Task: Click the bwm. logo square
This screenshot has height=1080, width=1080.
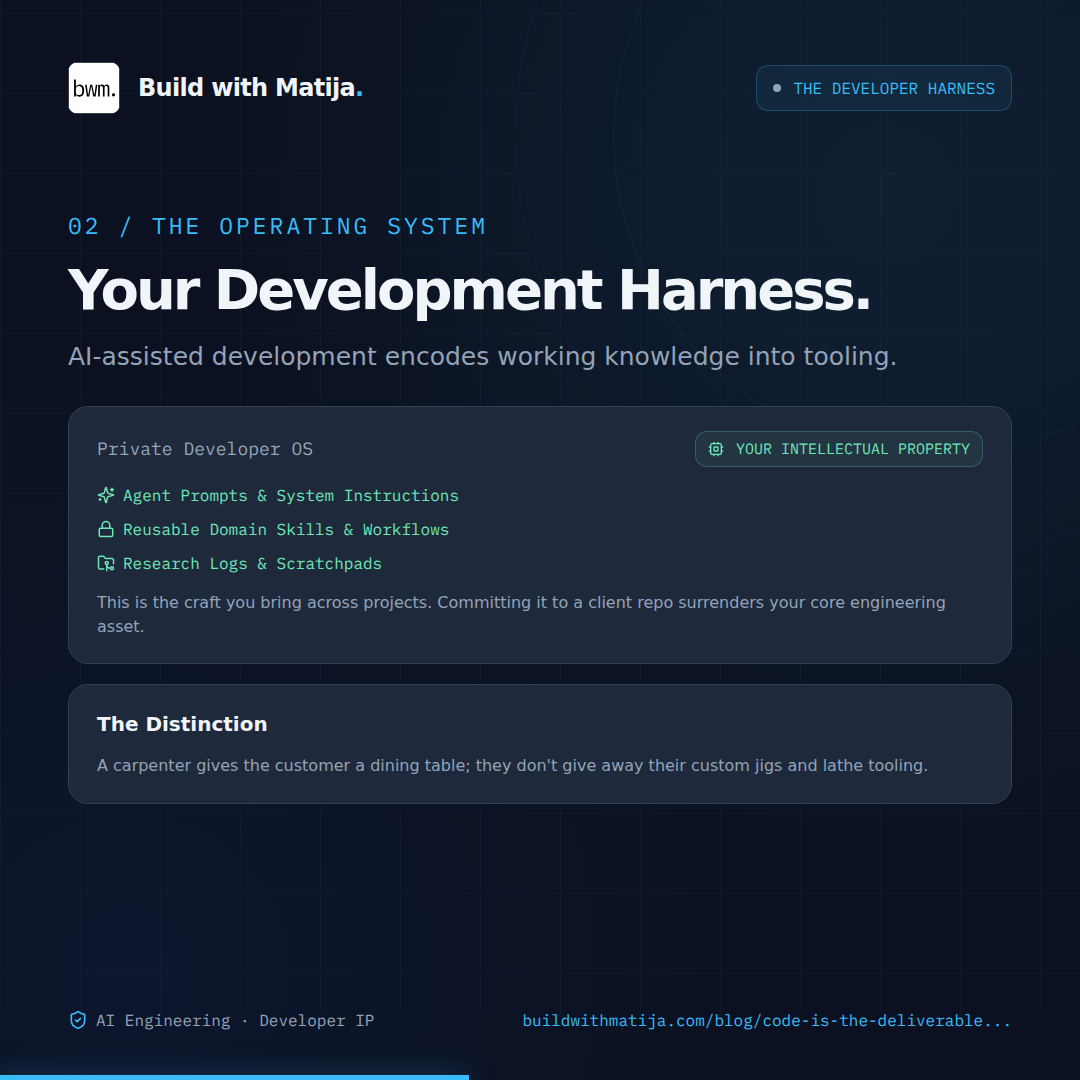Action: (94, 88)
